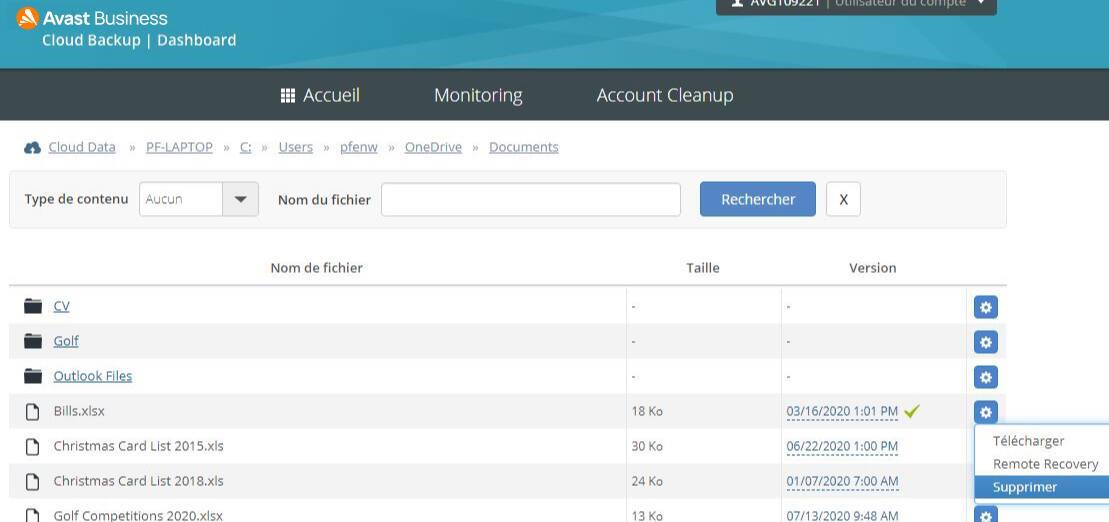Click the gear icon for CV folder
This screenshot has height=522, width=1109.
[x=985, y=307]
